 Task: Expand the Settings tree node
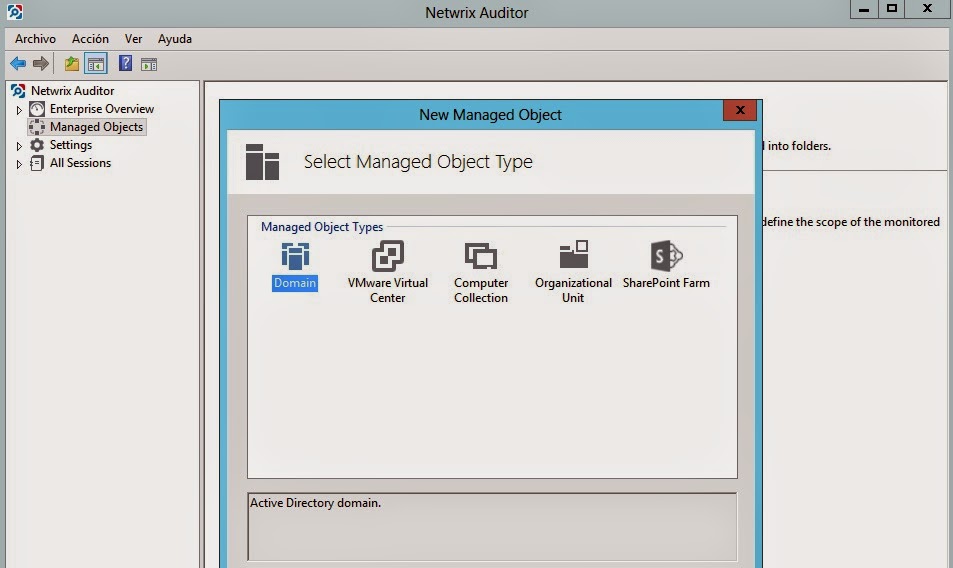click(x=19, y=146)
